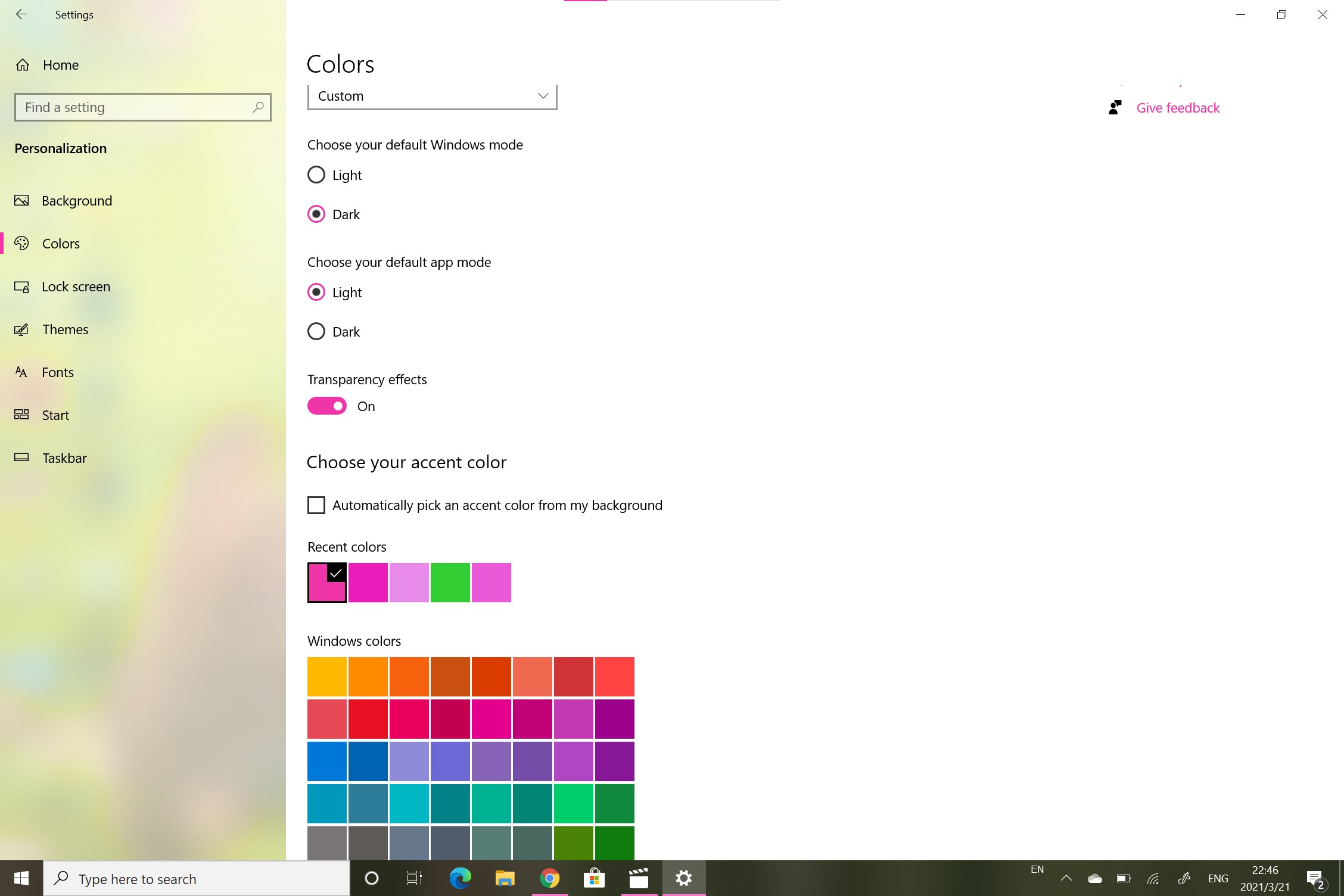Viewport: 1344px width, 896px height.
Task: Choose the bright blue Windows color swatch
Action: pyautogui.click(x=327, y=761)
